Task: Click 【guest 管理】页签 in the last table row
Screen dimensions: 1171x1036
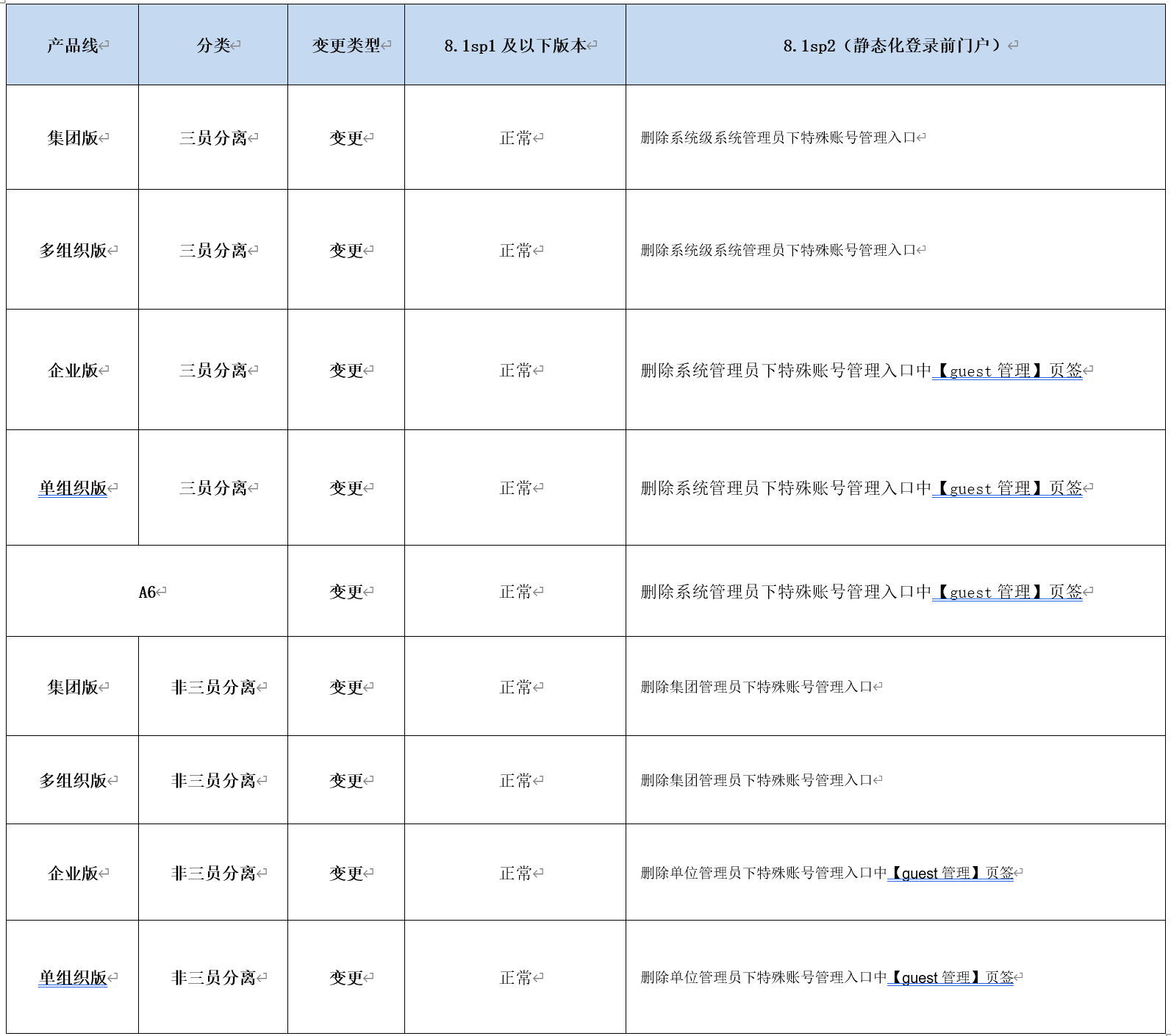Action: pos(950,977)
